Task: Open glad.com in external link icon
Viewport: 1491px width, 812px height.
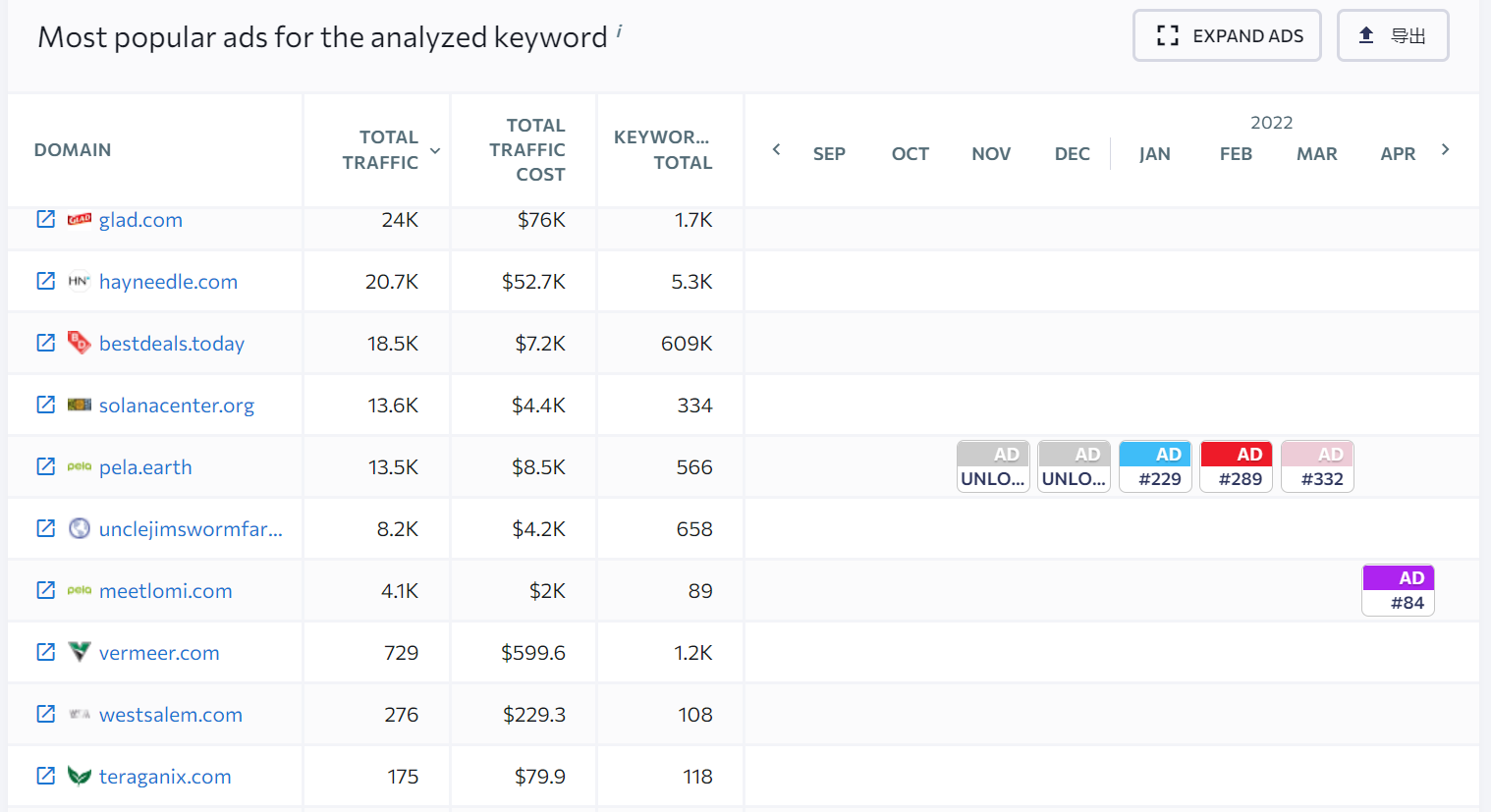Action: coord(46,219)
